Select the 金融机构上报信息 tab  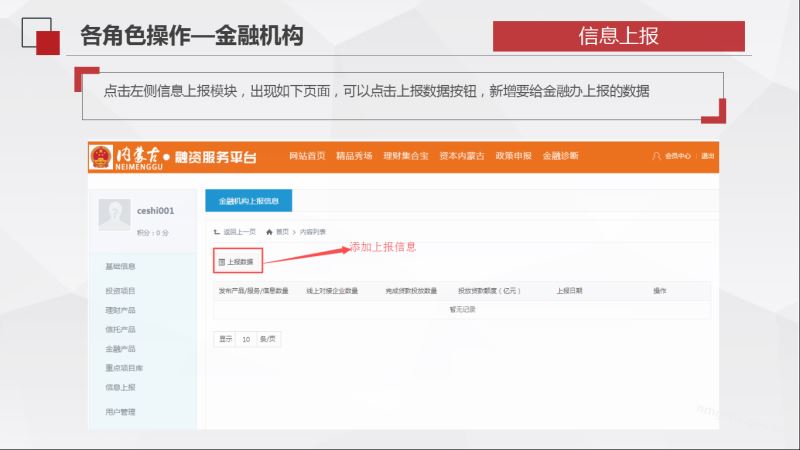pos(248,201)
